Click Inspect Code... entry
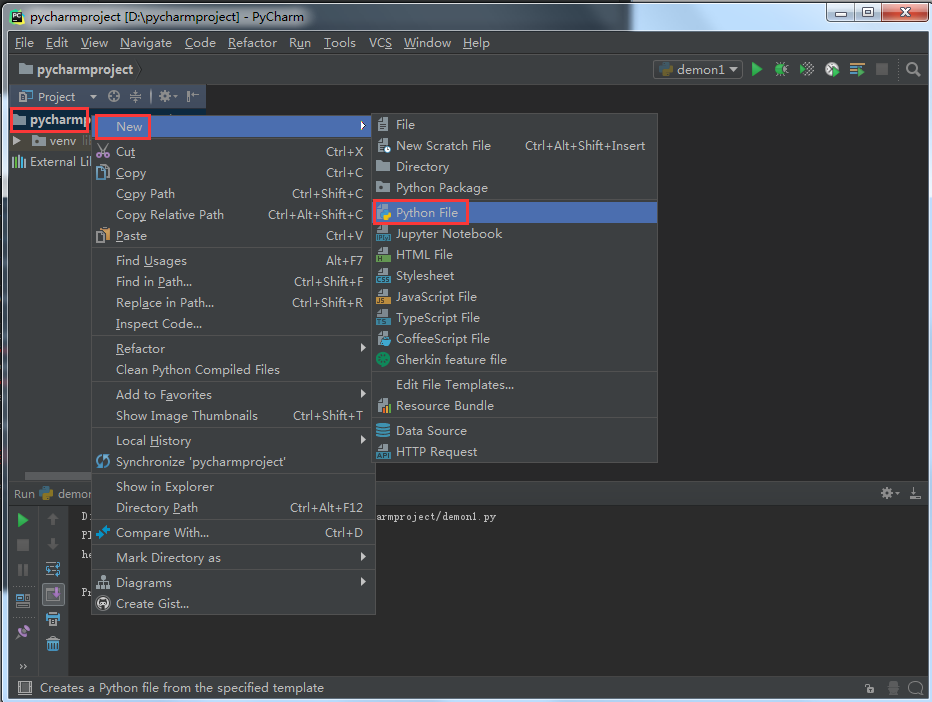Viewport: 932px width, 702px height. [x=233, y=324]
